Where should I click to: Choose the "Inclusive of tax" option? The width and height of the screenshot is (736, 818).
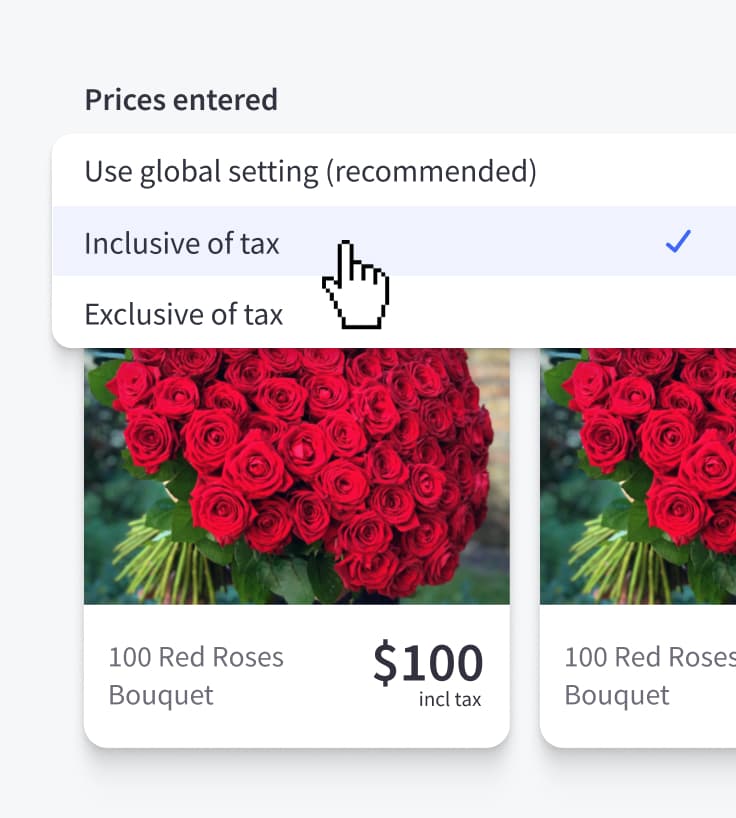click(x=182, y=243)
